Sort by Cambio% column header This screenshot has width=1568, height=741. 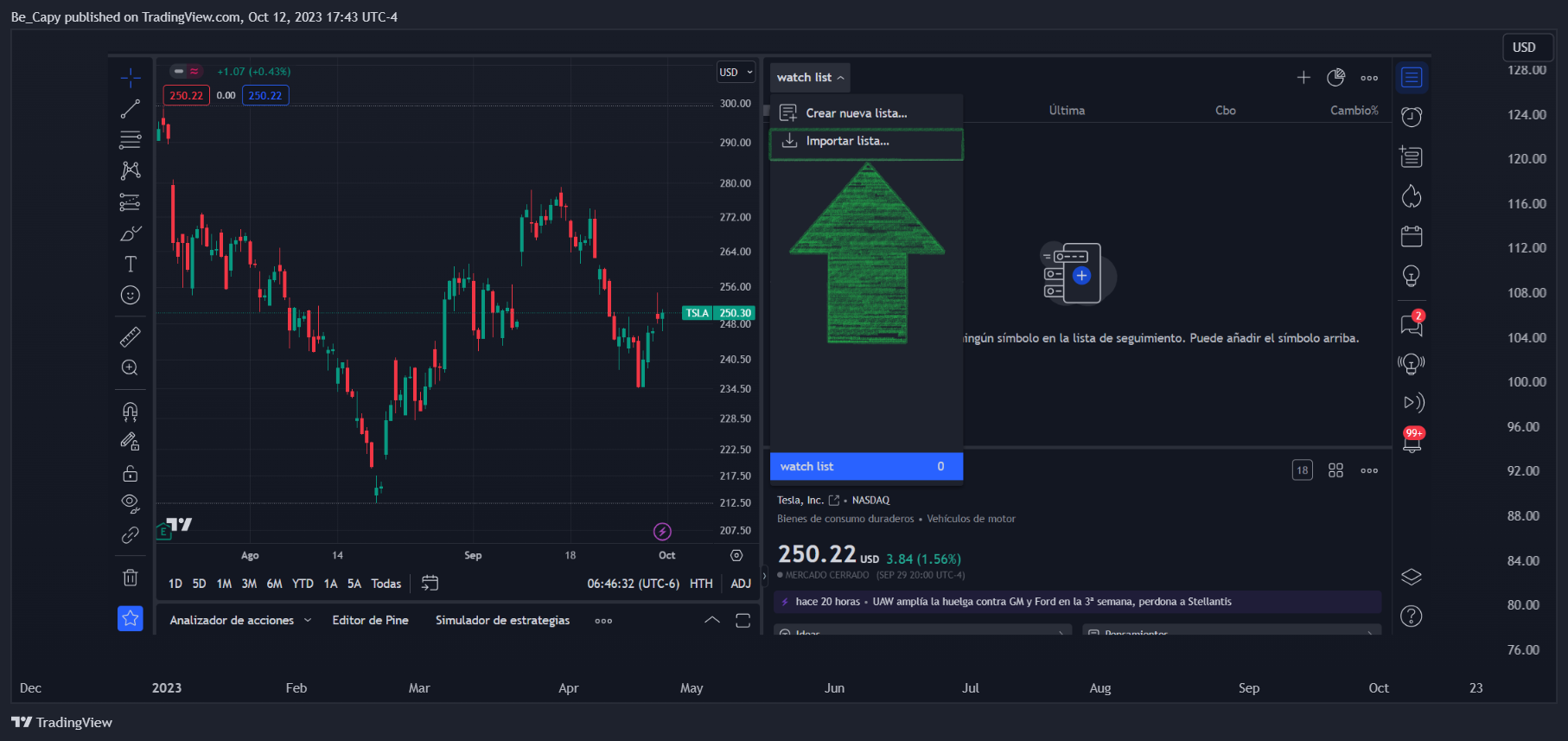1354,111
